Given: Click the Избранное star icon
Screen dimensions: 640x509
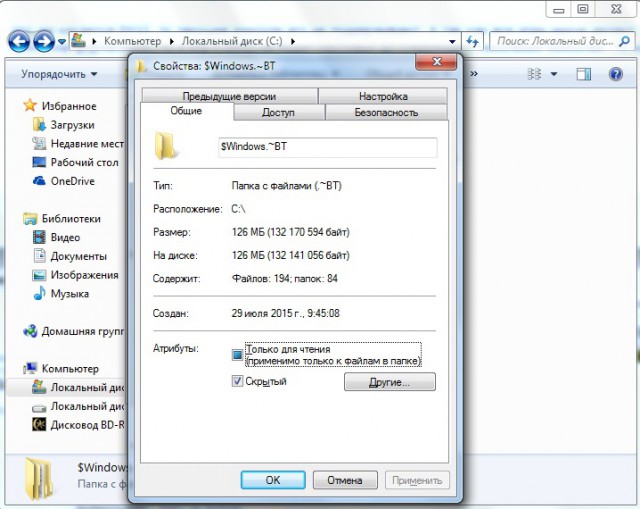Looking at the screenshot, I should point(30,105).
